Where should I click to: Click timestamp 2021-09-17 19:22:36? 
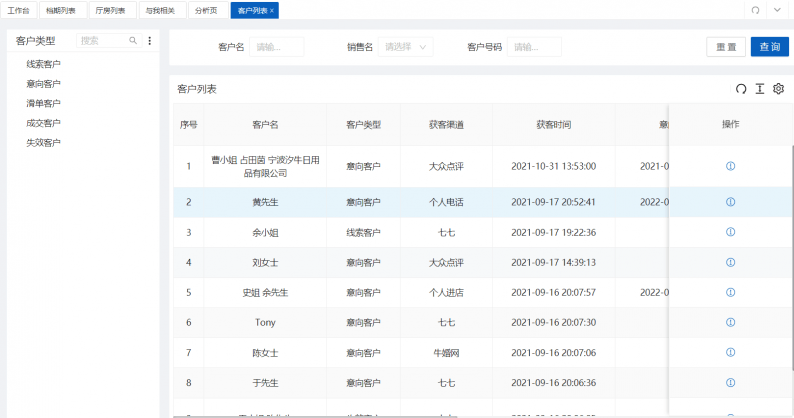tap(553, 233)
